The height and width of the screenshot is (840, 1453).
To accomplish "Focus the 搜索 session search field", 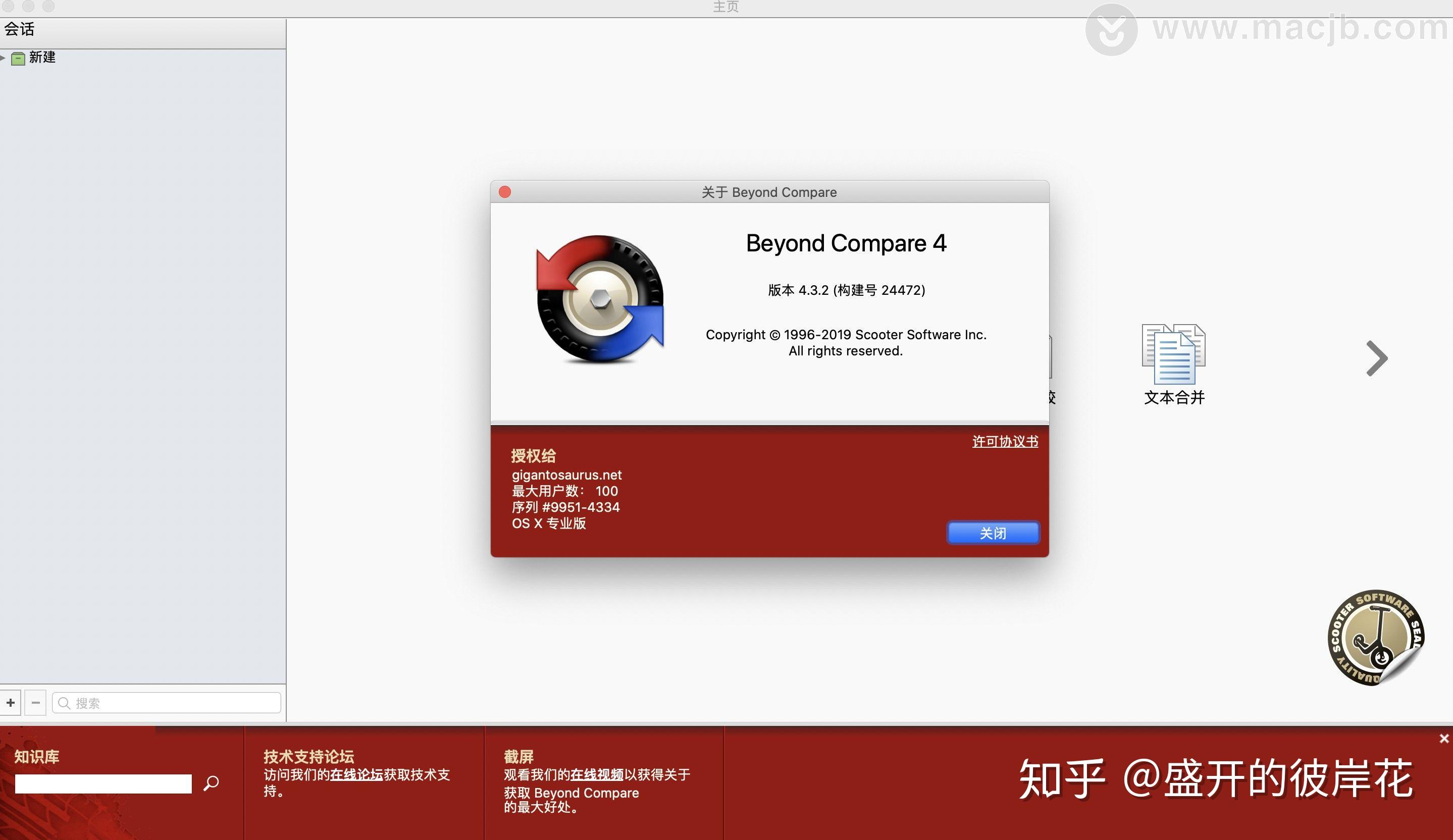I will [167, 703].
